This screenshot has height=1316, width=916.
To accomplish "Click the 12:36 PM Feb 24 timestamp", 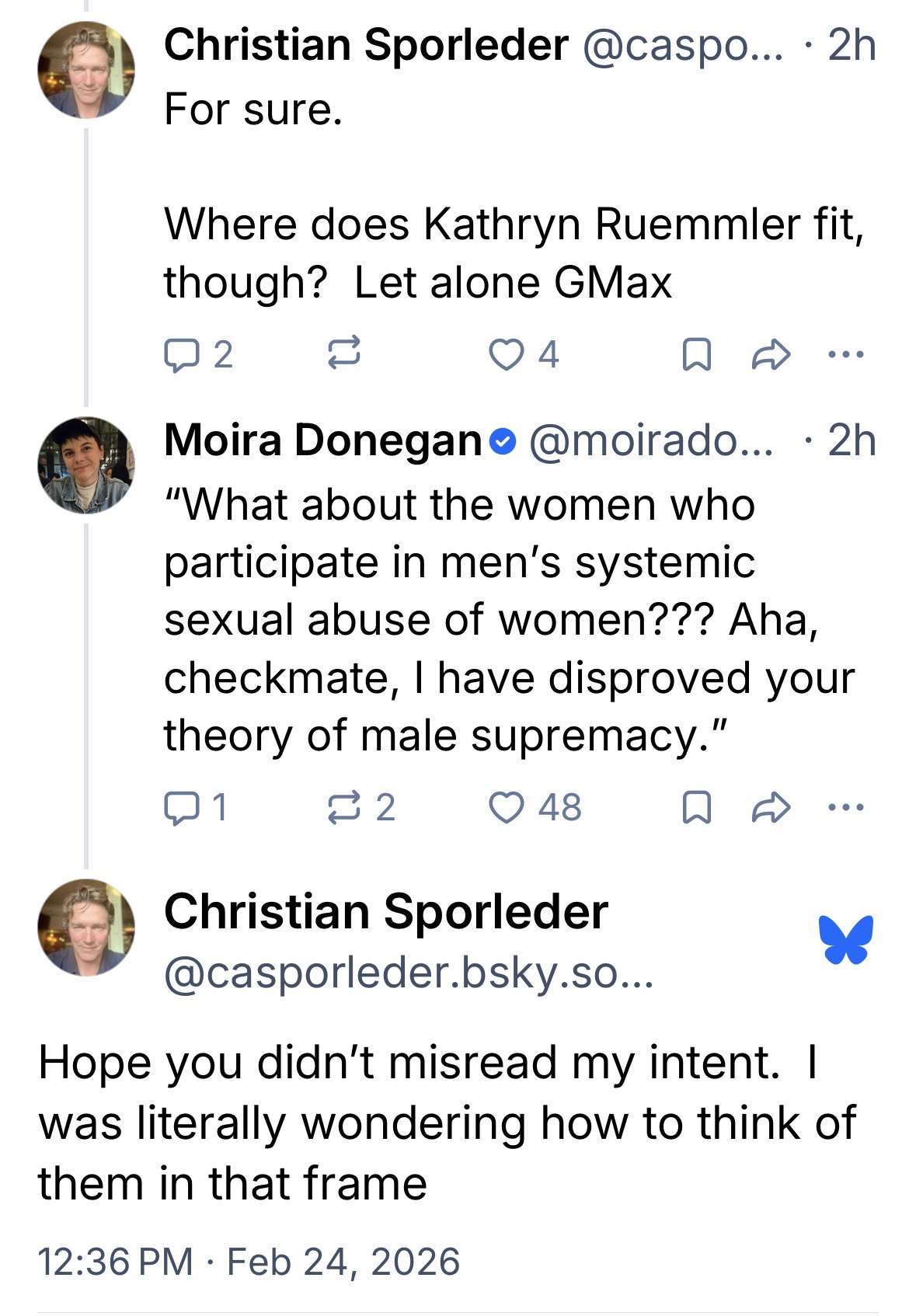I will pos(249,1260).
